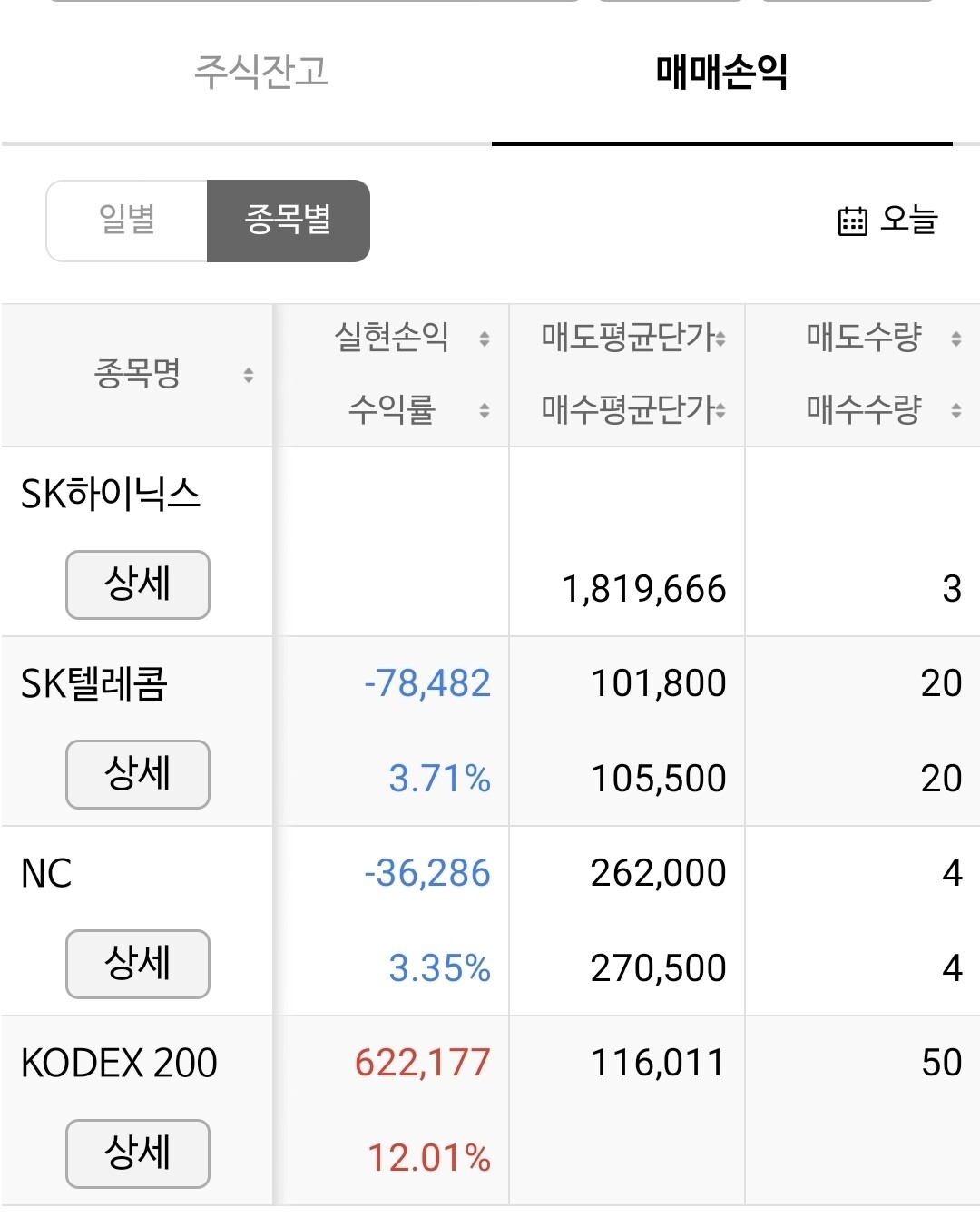The image size is (980, 1217).
Task: Select the 종목별 segment toggle
Action: [x=289, y=221]
